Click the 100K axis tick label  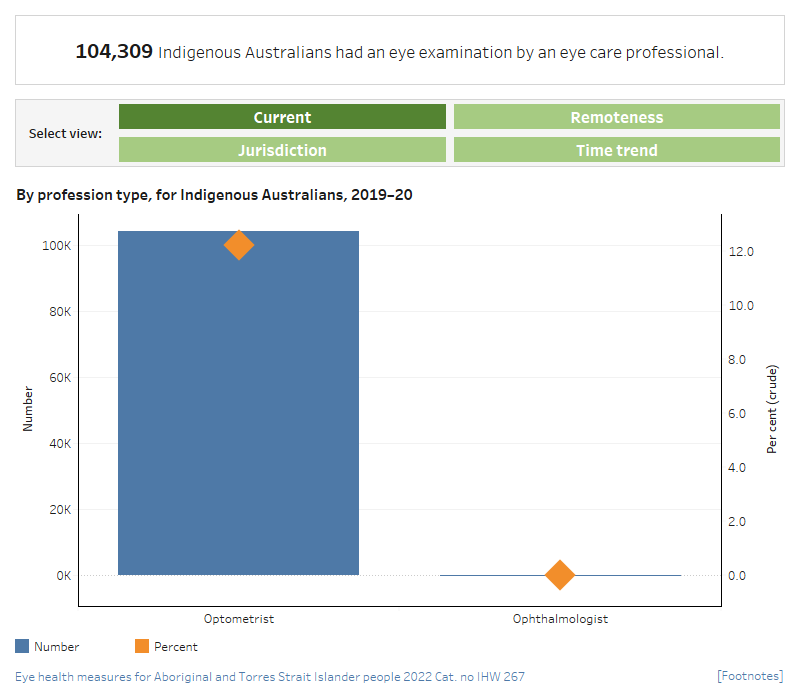[x=58, y=245]
